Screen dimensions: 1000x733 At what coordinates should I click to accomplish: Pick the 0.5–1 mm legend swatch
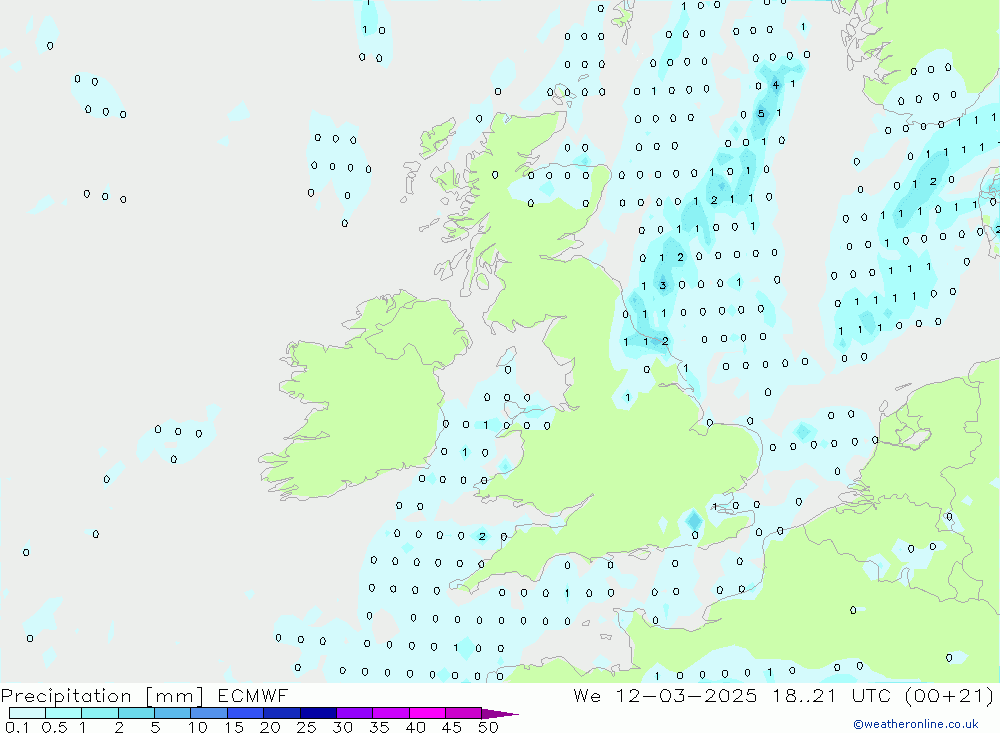64,713
